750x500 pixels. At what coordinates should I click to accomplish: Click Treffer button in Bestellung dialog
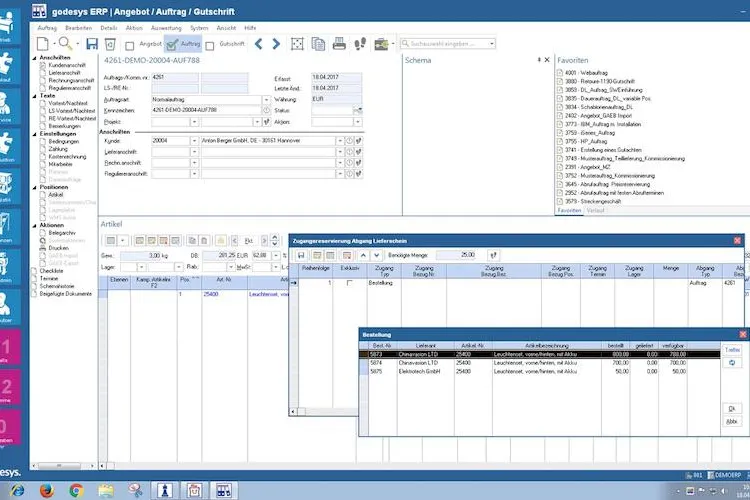(732, 350)
